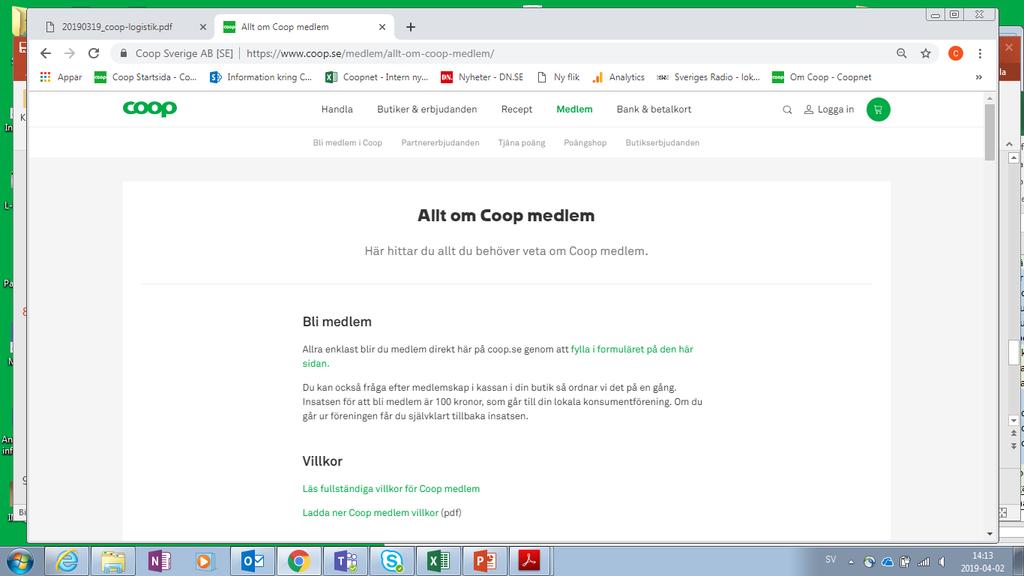Viewport: 1024px width, 576px height.
Task: Click the volume speaker tray icon
Action: tap(942, 562)
